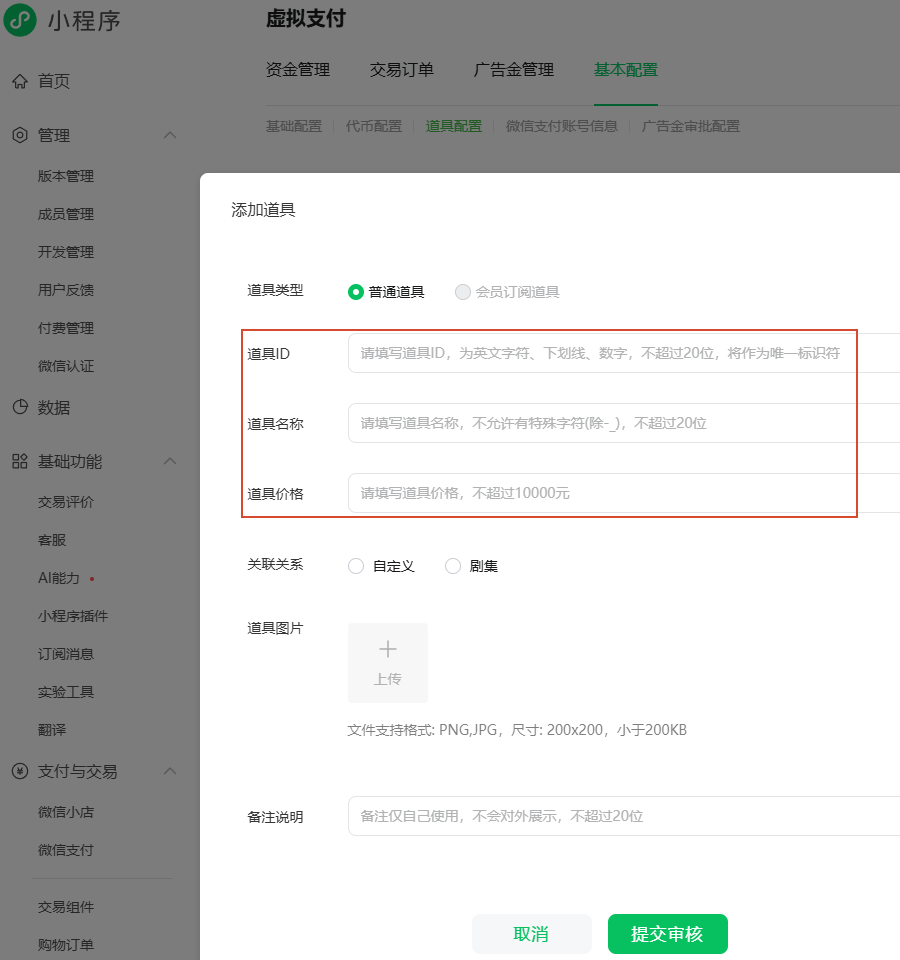Choose 剧集 for 关联关系
This screenshot has width=900, height=960.
[452, 566]
